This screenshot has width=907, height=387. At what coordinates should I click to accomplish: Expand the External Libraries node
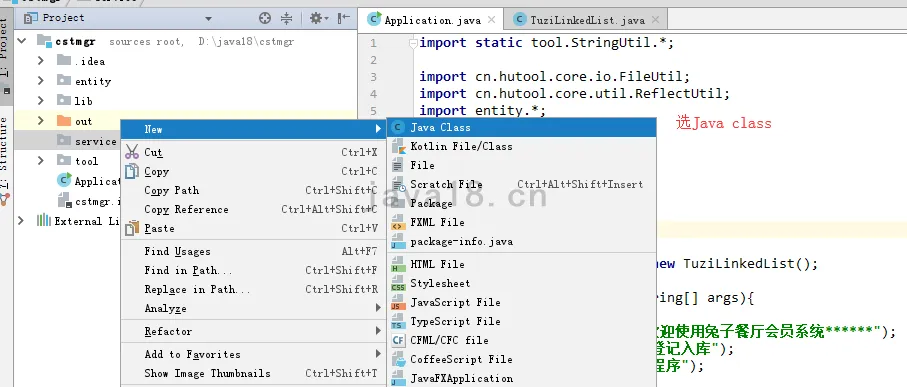pyautogui.click(x=21, y=221)
